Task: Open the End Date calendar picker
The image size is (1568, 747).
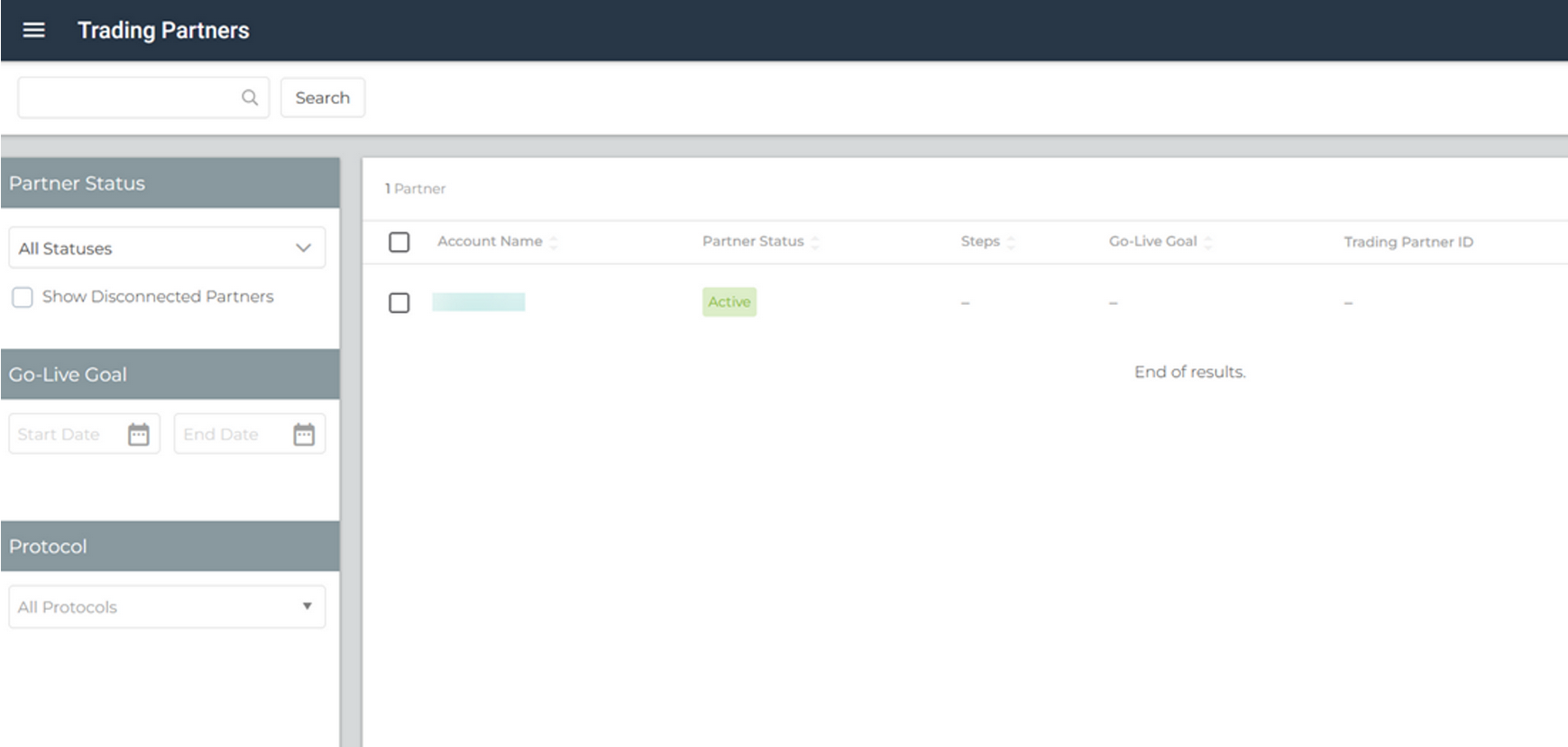Action: (304, 435)
